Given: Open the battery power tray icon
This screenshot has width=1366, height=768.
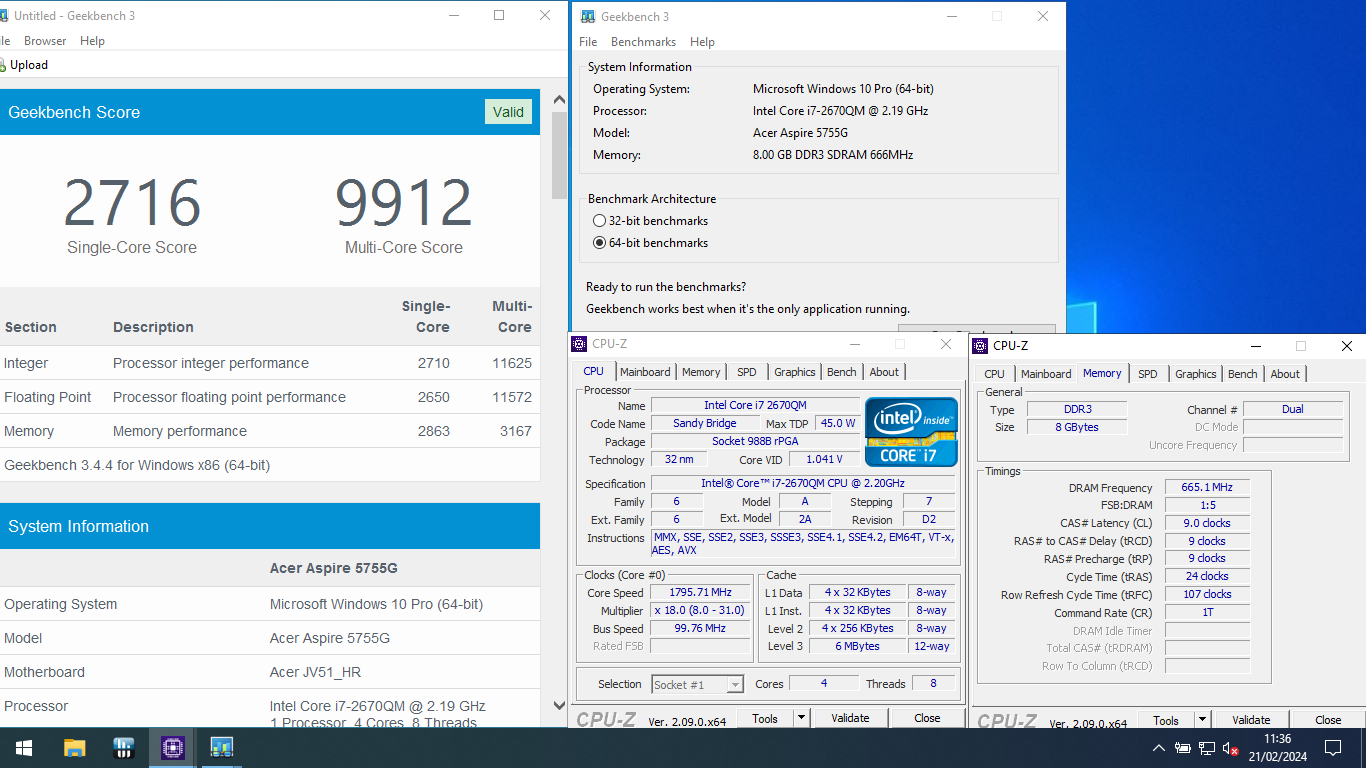Looking at the screenshot, I should (x=1183, y=748).
